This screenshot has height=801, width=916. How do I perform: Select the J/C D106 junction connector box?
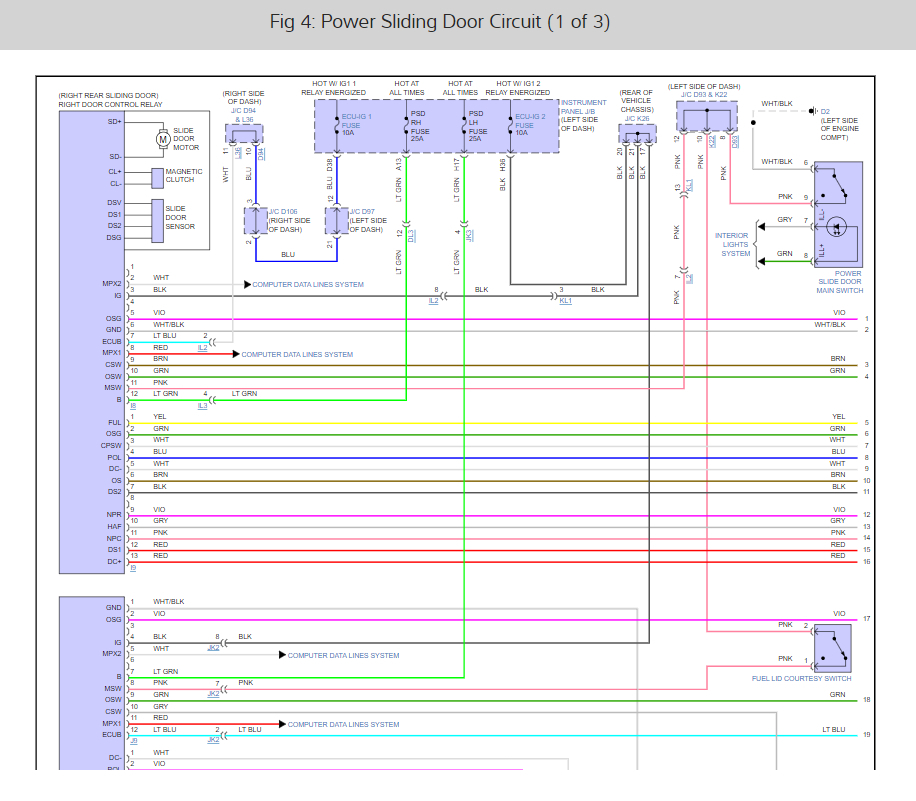click(x=256, y=221)
